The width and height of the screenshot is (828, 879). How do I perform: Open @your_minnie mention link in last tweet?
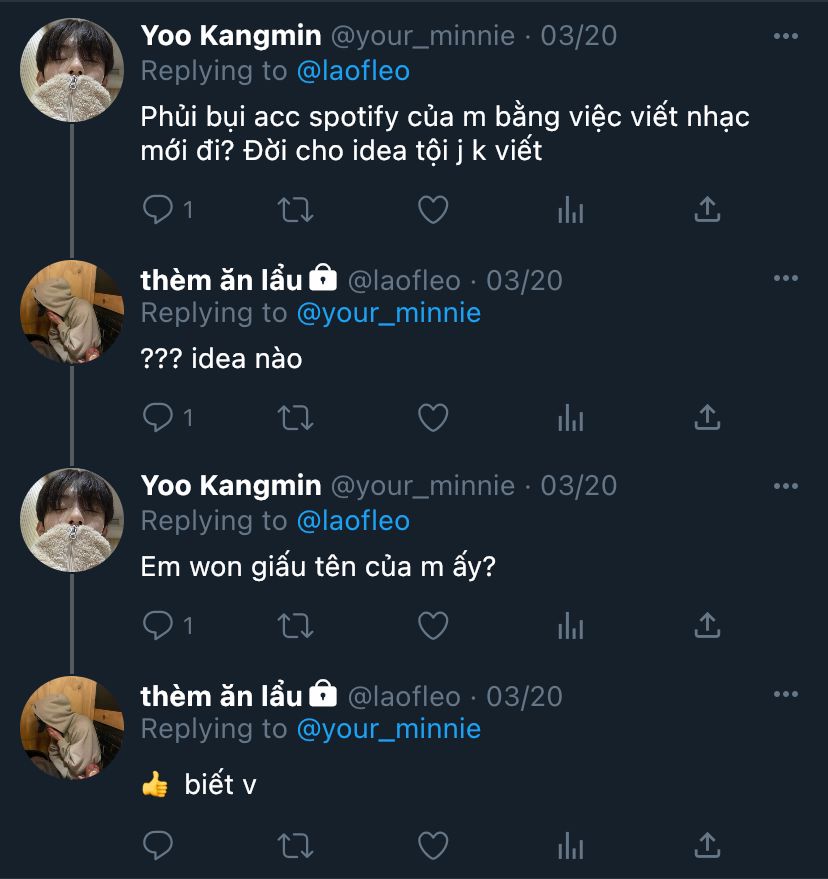[389, 729]
